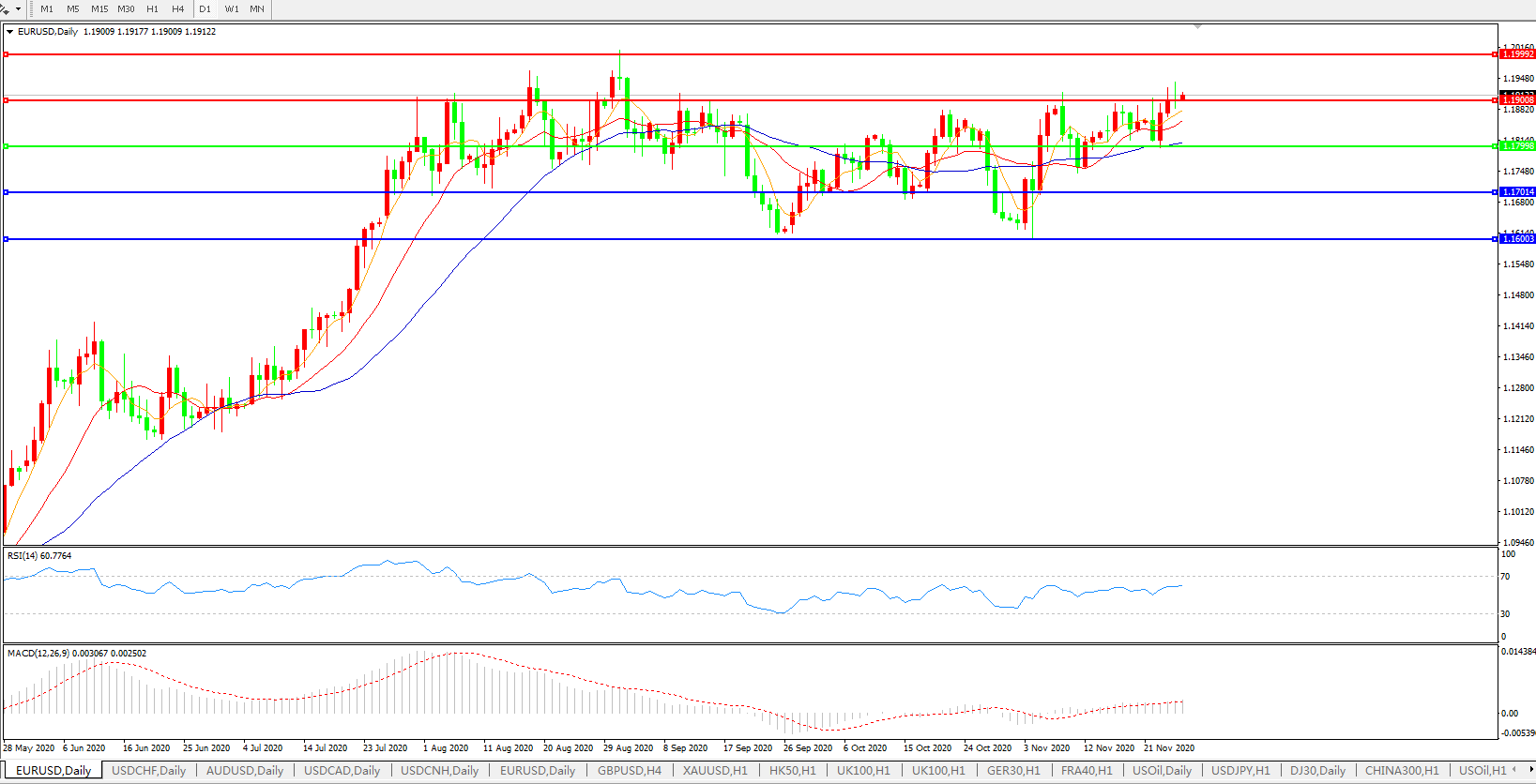The width and height of the screenshot is (1536, 784).
Task: Toggle the D1 daily timeframe
Action: [x=205, y=9]
